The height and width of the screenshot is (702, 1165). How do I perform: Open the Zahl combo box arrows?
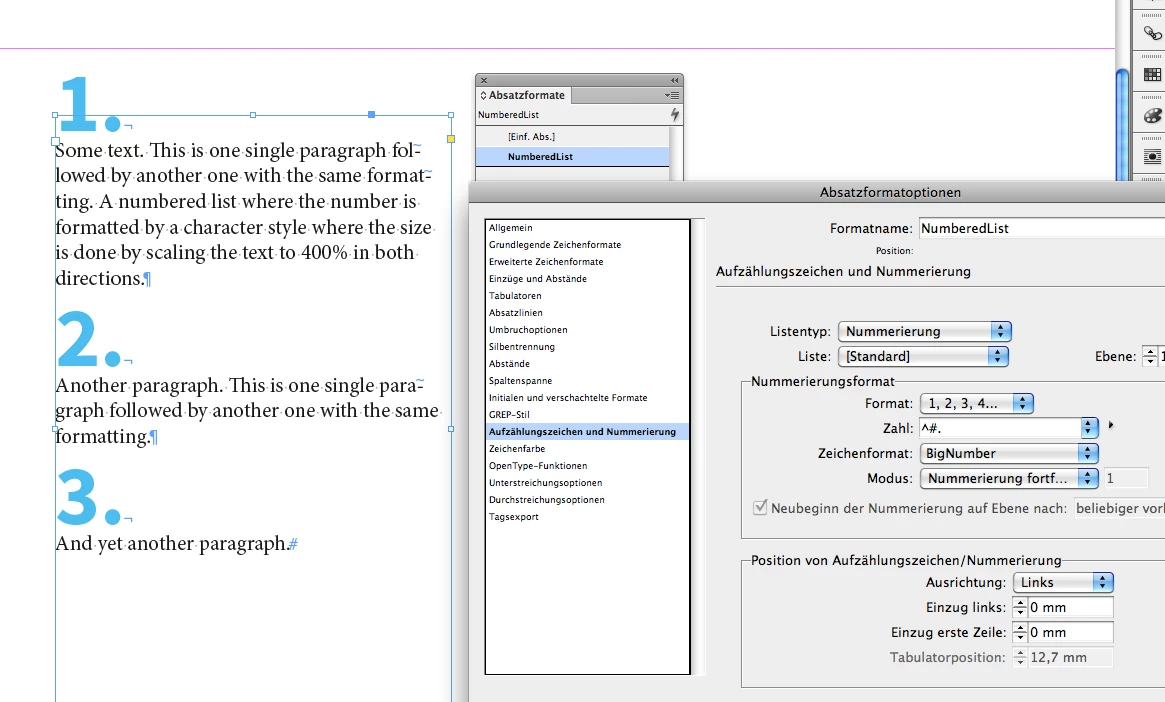tap(1088, 428)
